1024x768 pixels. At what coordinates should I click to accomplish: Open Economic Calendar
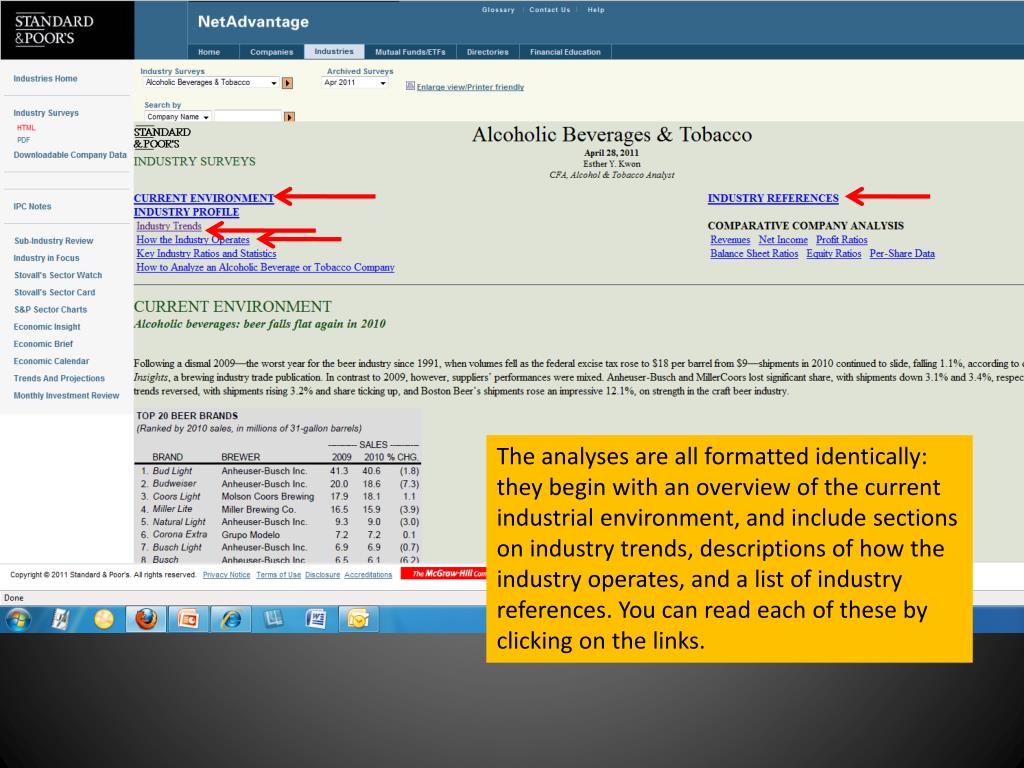coord(51,361)
